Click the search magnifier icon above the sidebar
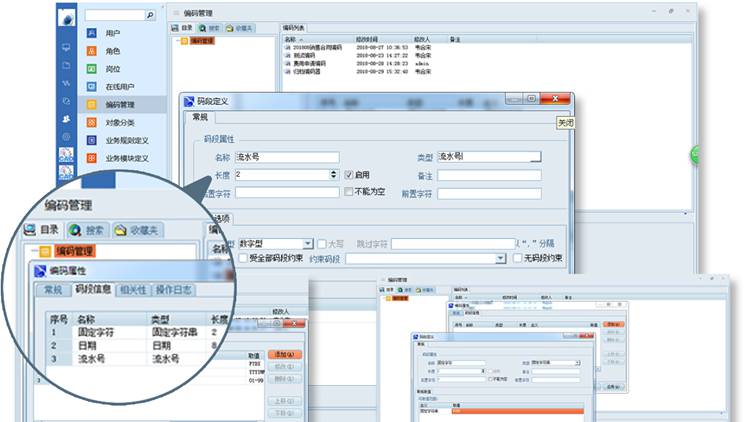Image resolution: width=750 pixels, height=422 pixels. coord(150,16)
